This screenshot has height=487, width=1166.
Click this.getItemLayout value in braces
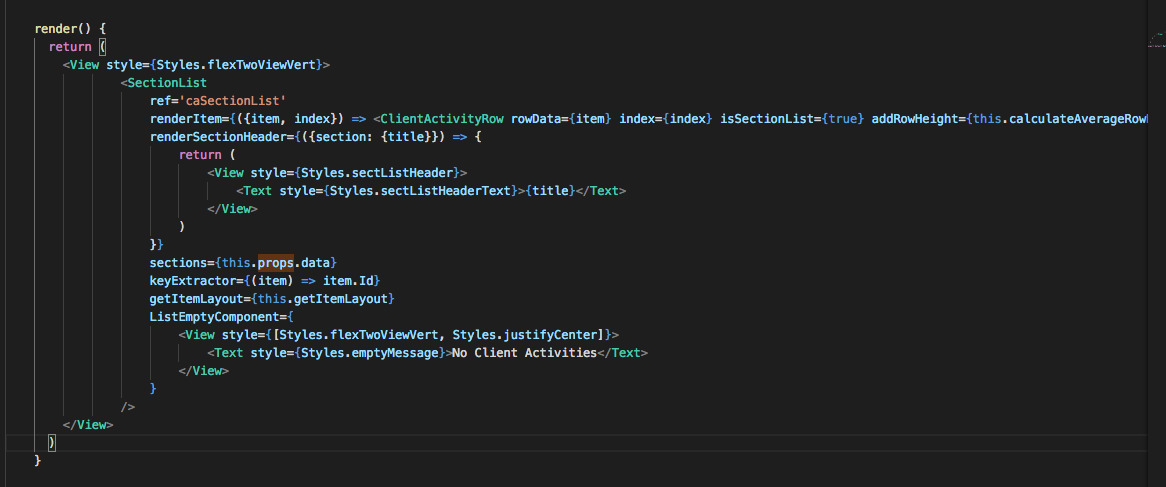pyautogui.click(x=323, y=299)
